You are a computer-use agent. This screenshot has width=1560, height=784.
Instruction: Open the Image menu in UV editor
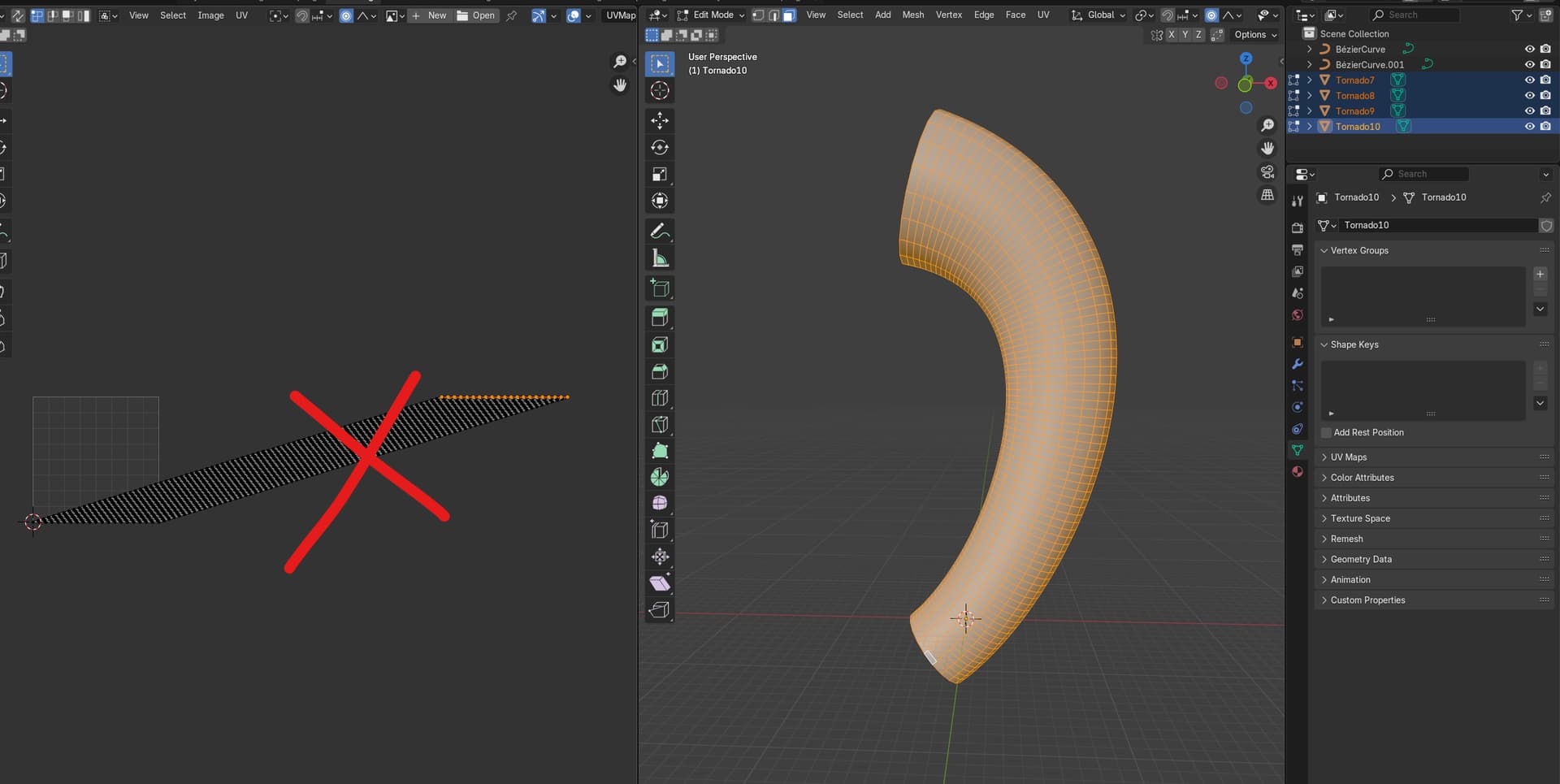coord(210,15)
